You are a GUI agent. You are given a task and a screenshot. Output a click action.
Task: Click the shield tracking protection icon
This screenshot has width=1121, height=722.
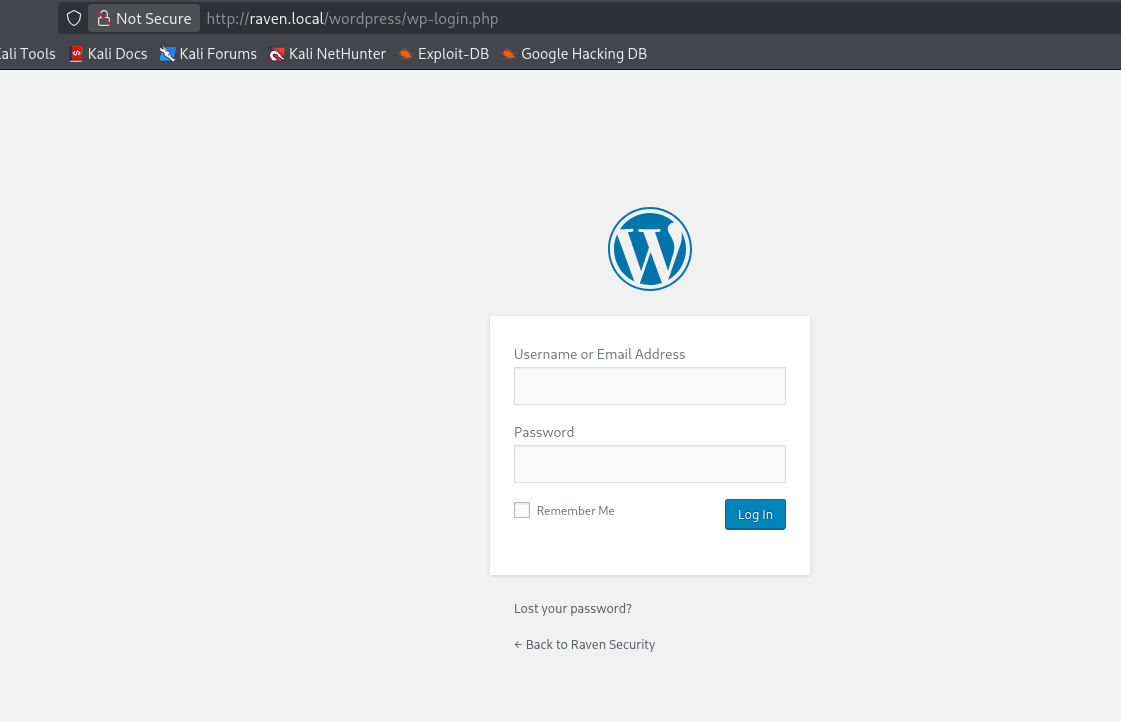pos(73,17)
